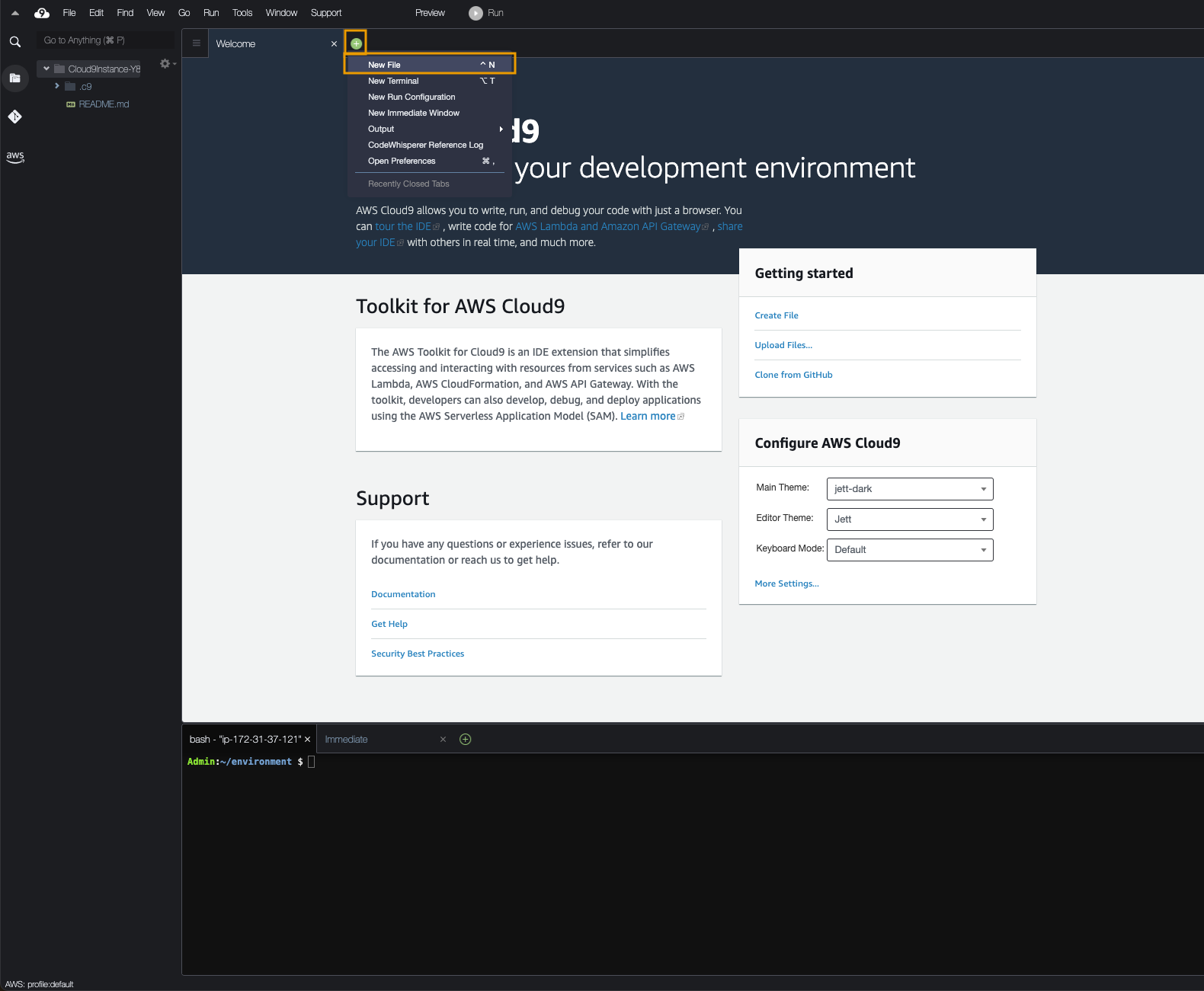Open the Environment file tree icon
The width and height of the screenshot is (1204, 991).
pos(14,78)
